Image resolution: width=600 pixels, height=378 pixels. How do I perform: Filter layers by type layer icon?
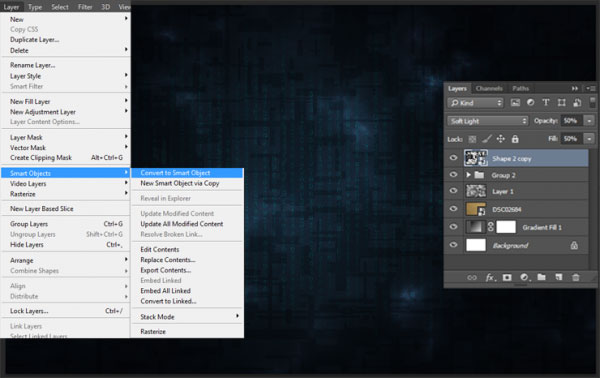click(x=546, y=103)
